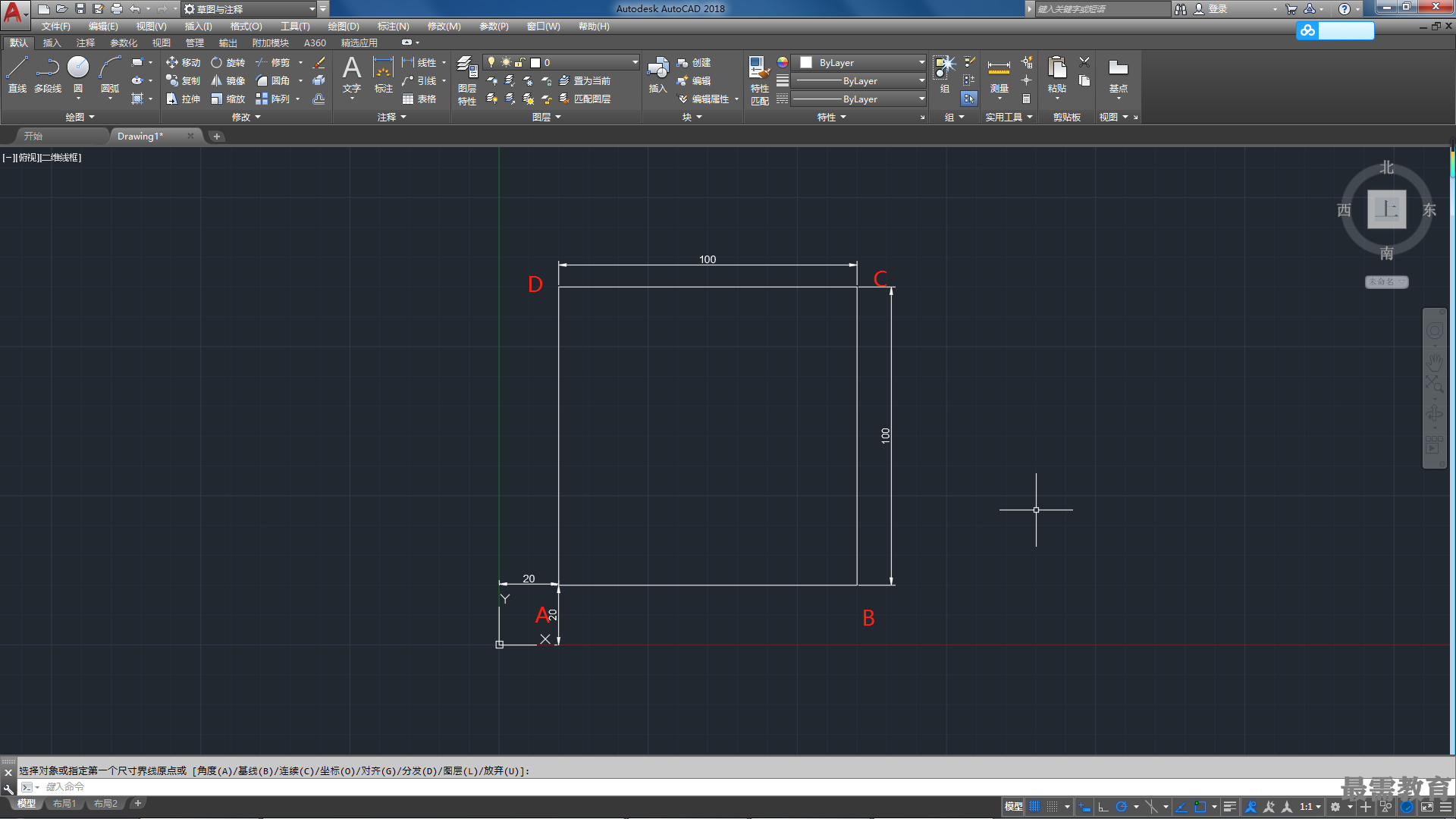The width and height of the screenshot is (1456, 819).
Task: Toggle snap mode dotted-grid icon in status bar
Action: click(x=1052, y=806)
